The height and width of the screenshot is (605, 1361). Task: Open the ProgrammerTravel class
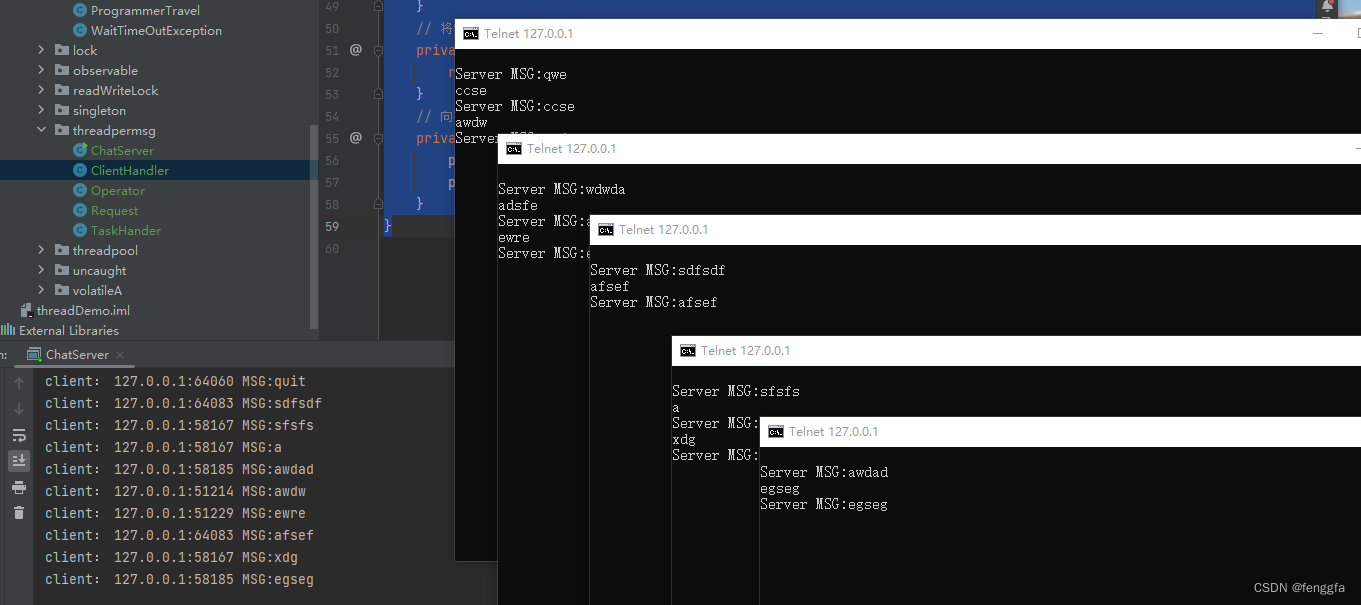[x=145, y=10]
